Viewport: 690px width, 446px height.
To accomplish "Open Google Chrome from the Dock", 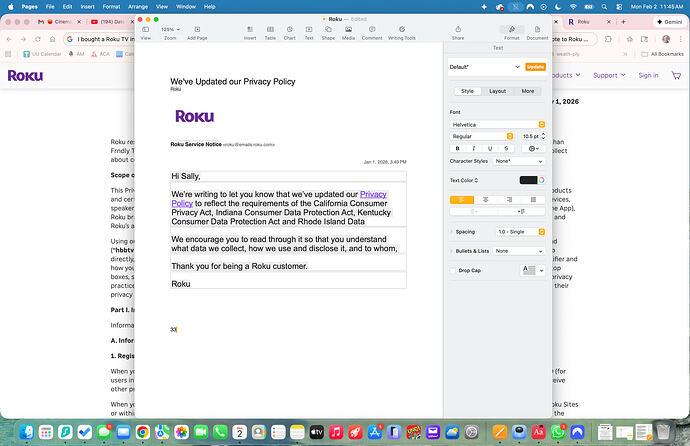I will pyautogui.click(x=143, y=432).
